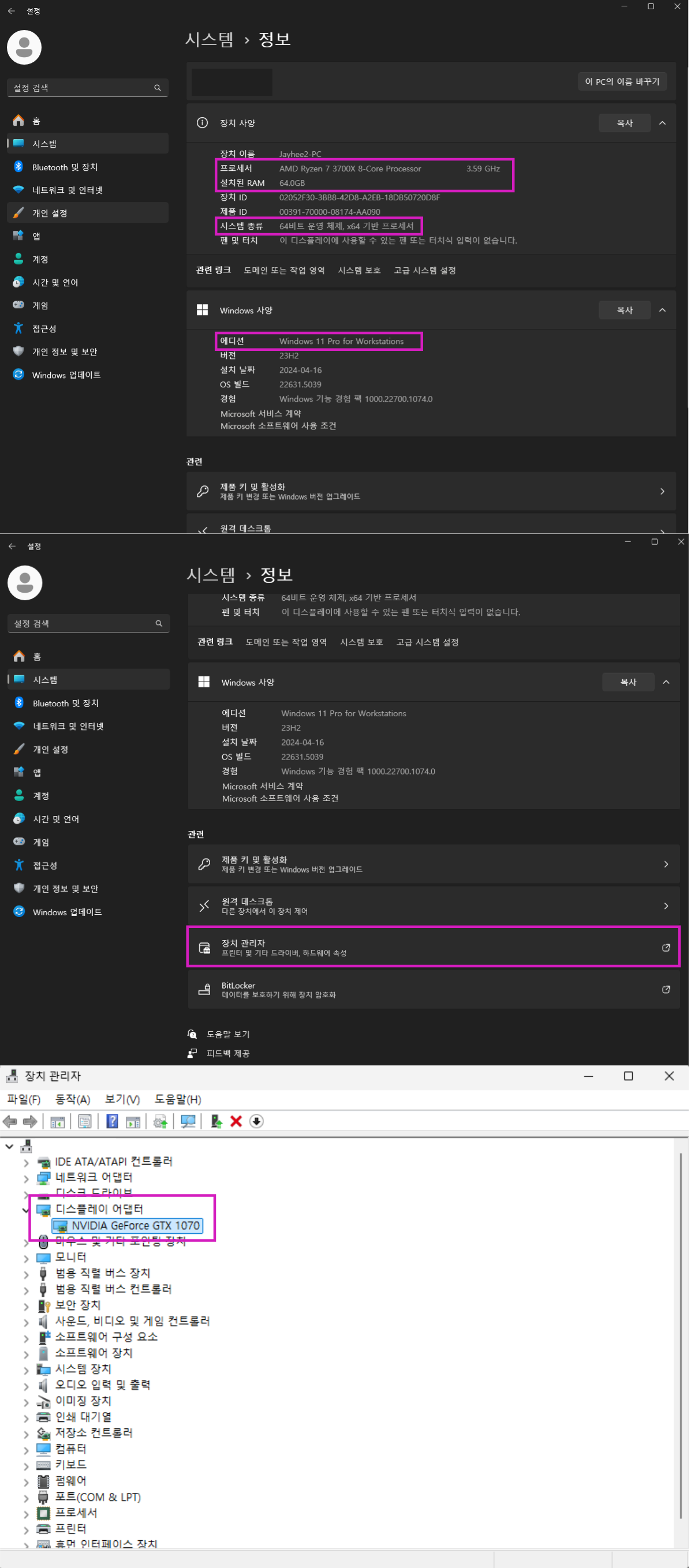Open the 도움말(H) menu
Screen dimensions: 695x1568
pos(178,1099)
